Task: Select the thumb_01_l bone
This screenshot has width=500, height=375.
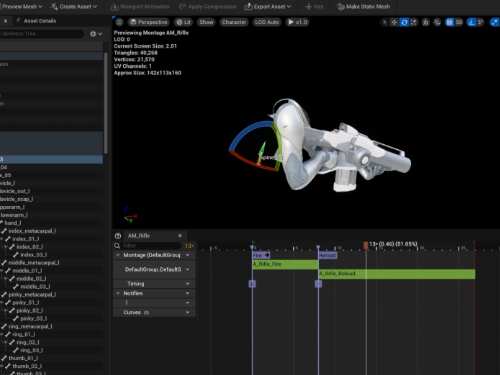Action: tap(23, 358)
